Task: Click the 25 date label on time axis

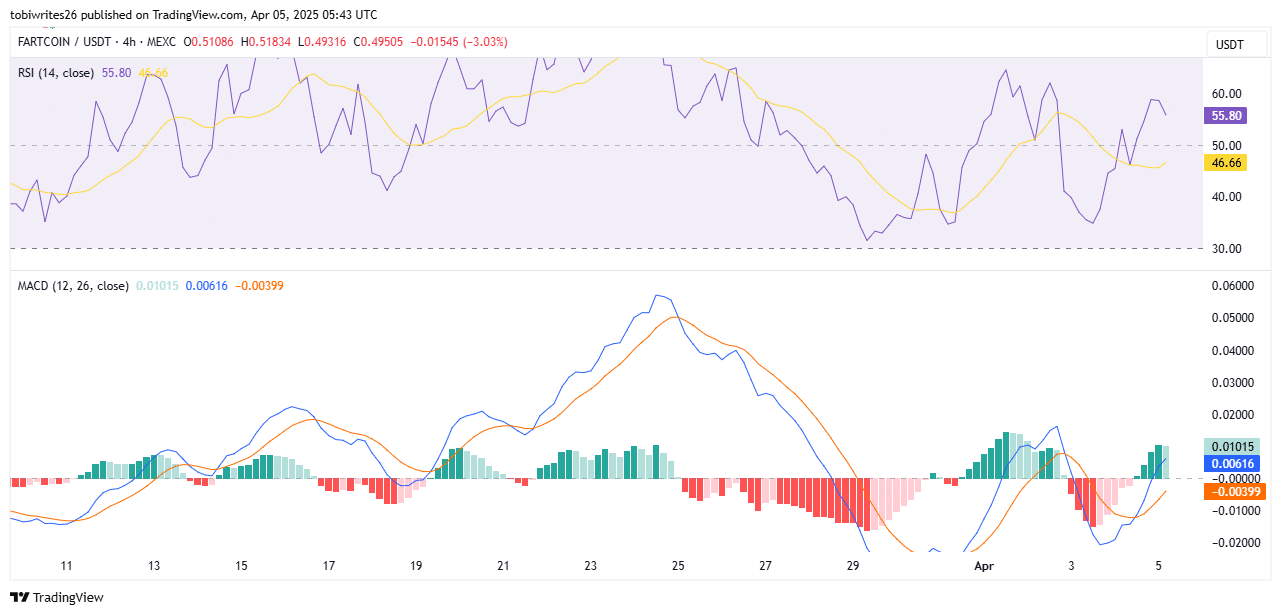Action: click(678, 566)
